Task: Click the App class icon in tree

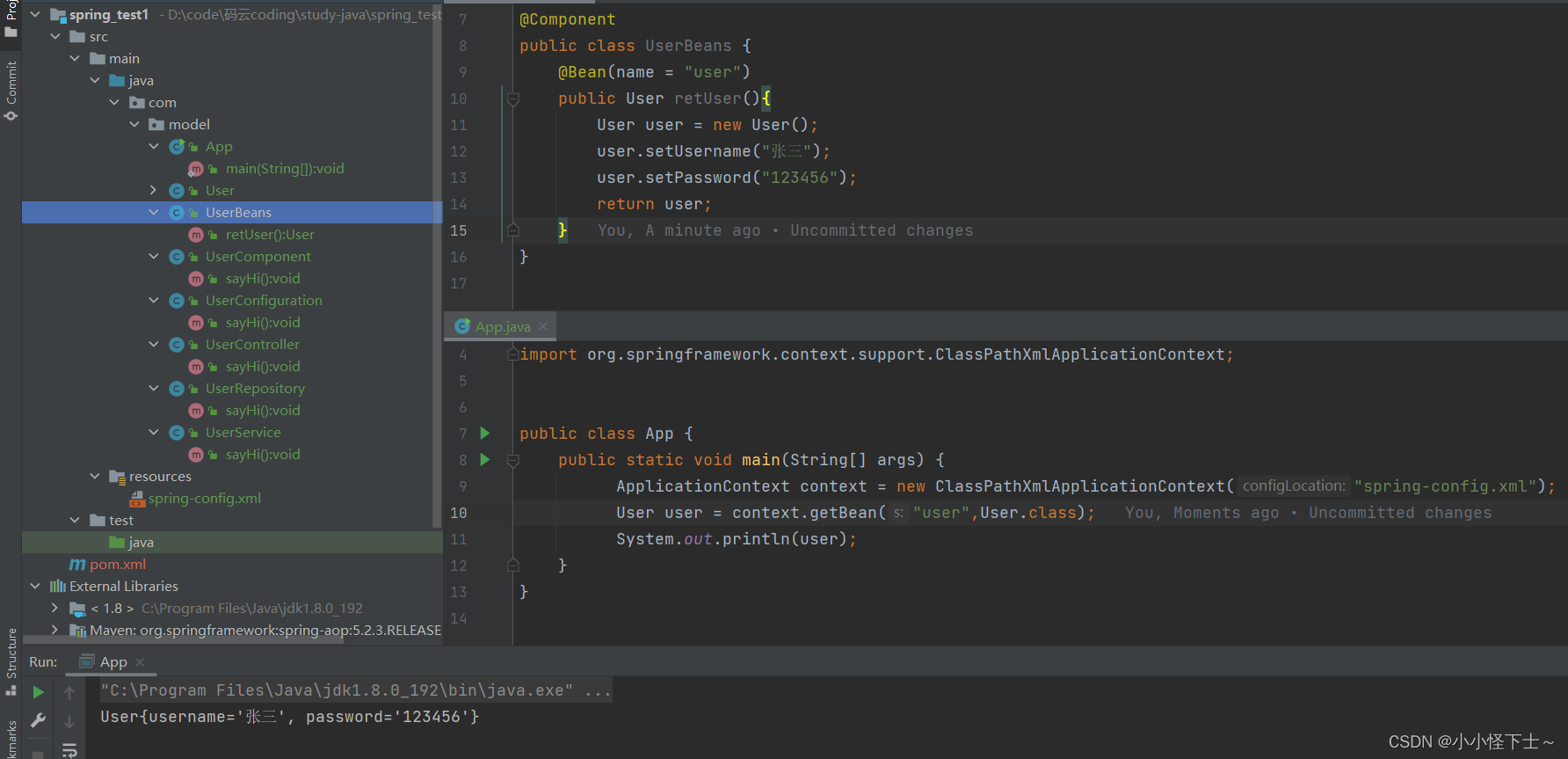Action: pos(177,147)
